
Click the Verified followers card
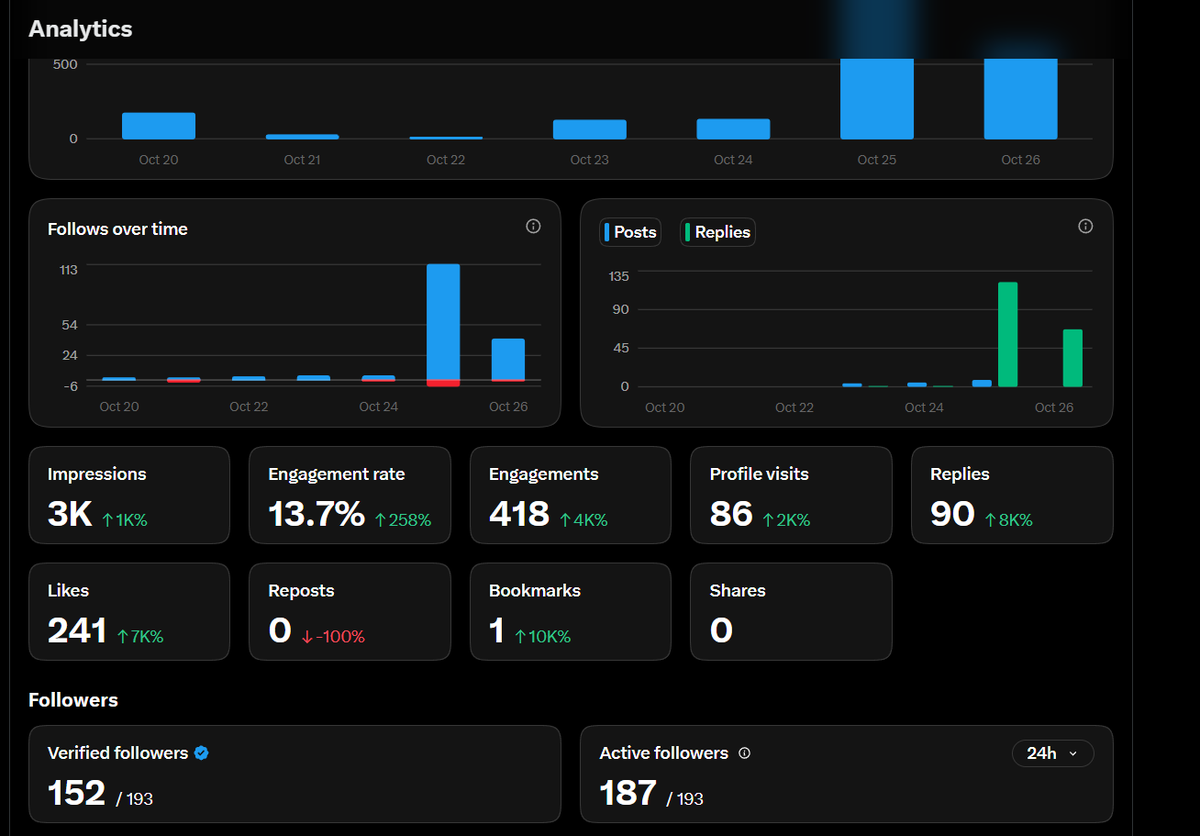295,774
